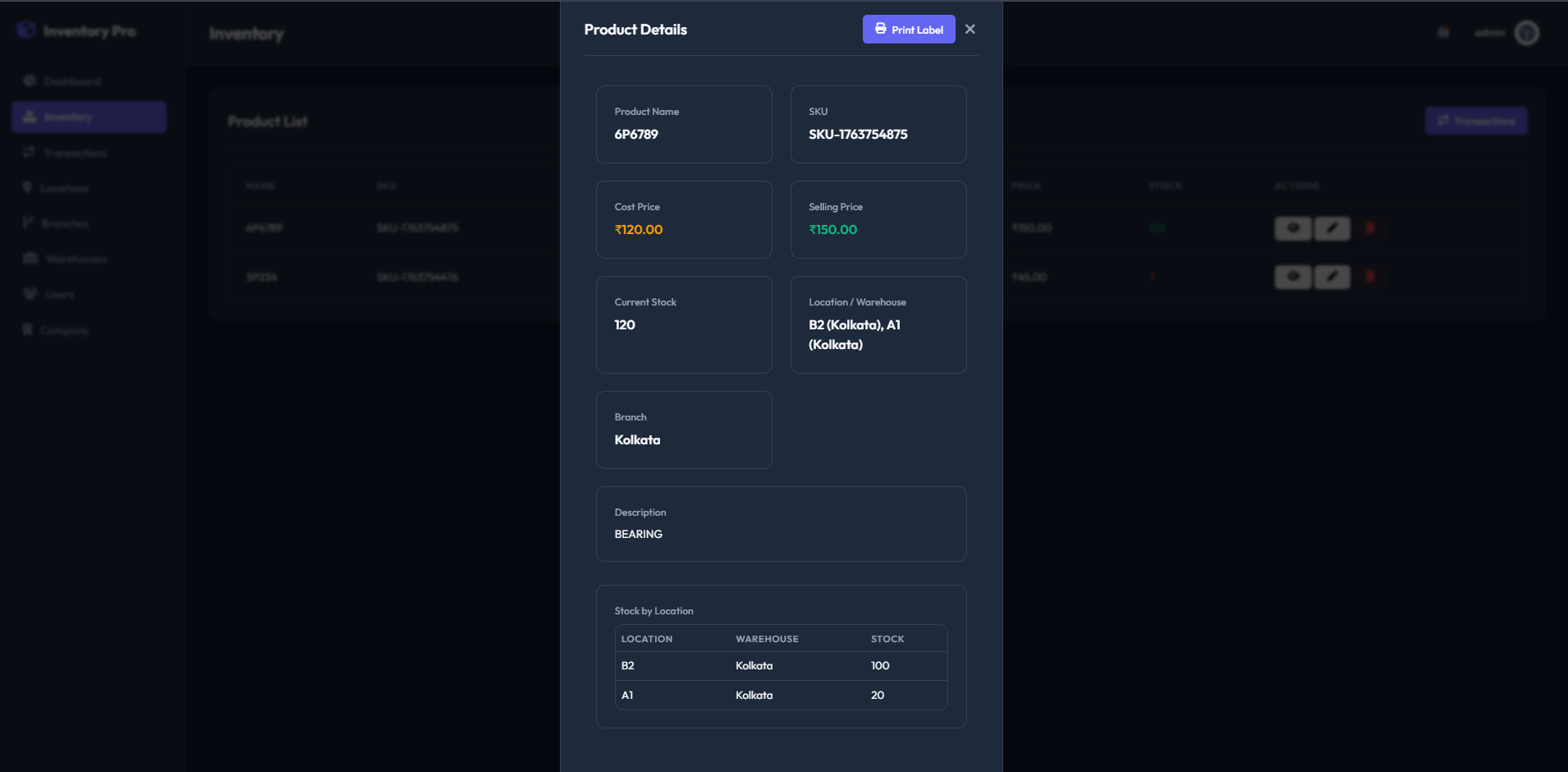
Task: Edit product SP234 with pencil icon
Action: point(1332,277)
